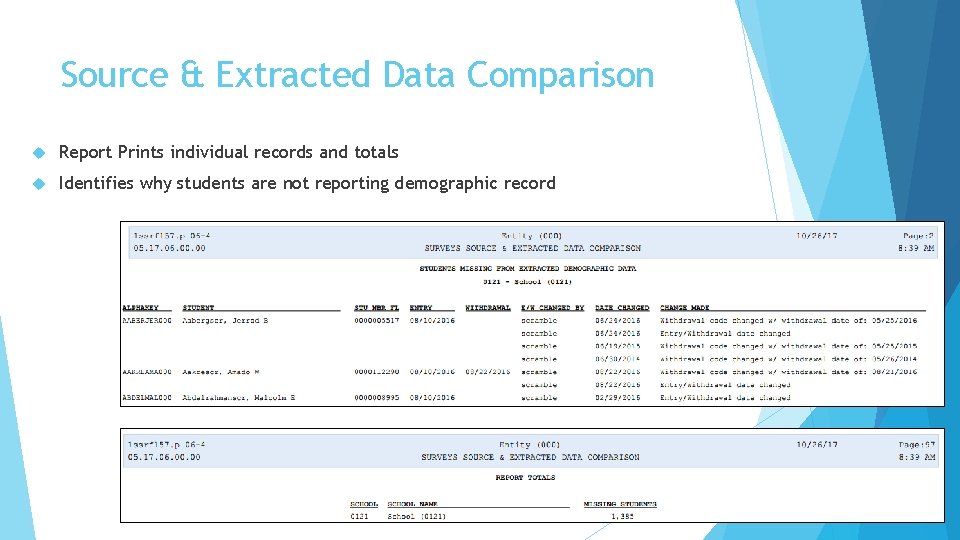Select student number 0000008995
Viewport: 960px width, 540px height.
377,397
